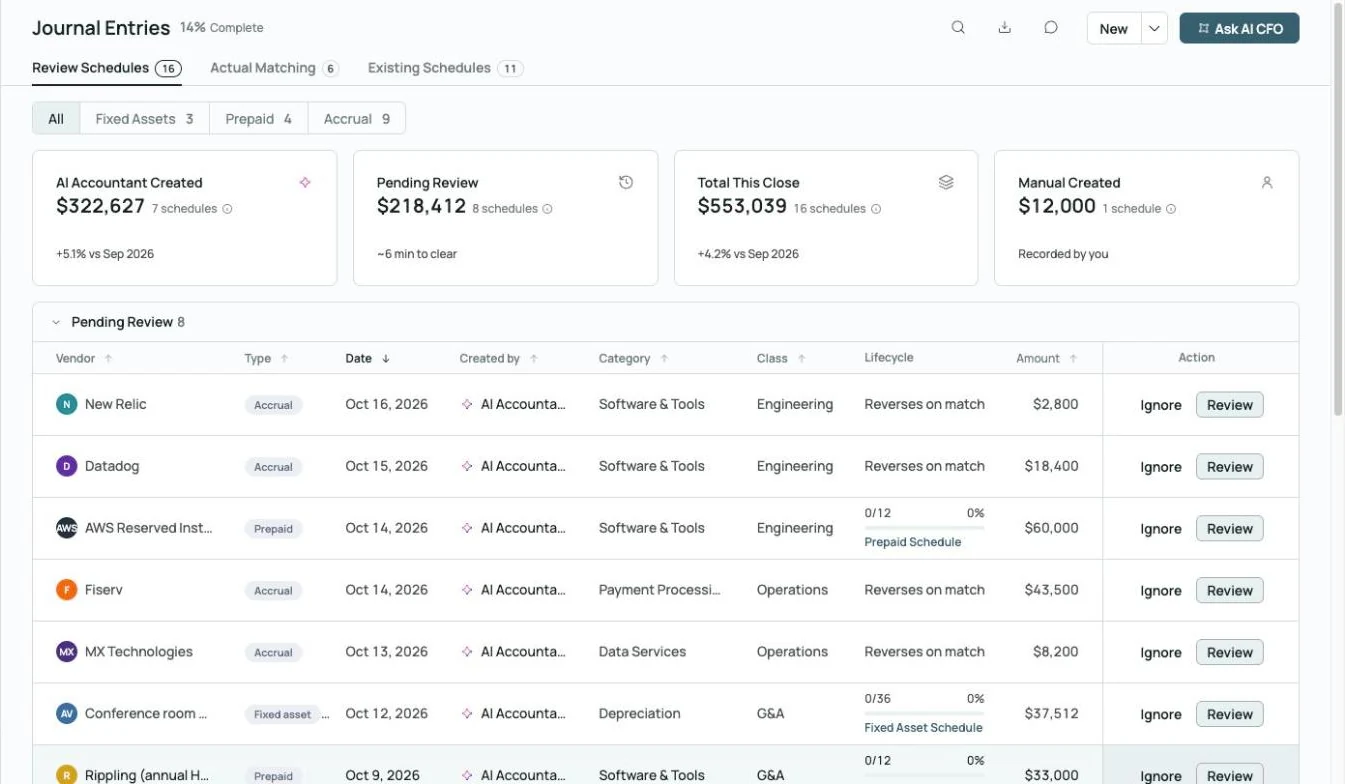The height and width of the screenshot is (784, 1345).
Task: Click the history clock icon on Pending Review card
Action: click(626, 182)
